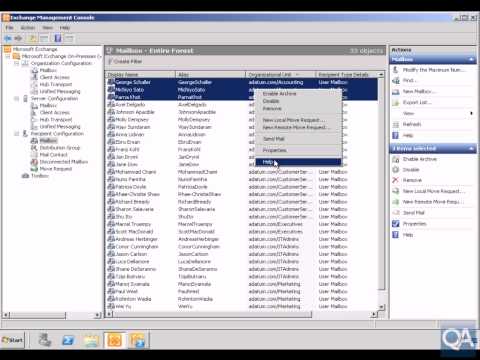Choose New Local Move Request in context menu
This screenshot has width=480, height=360.
point(298,120)
